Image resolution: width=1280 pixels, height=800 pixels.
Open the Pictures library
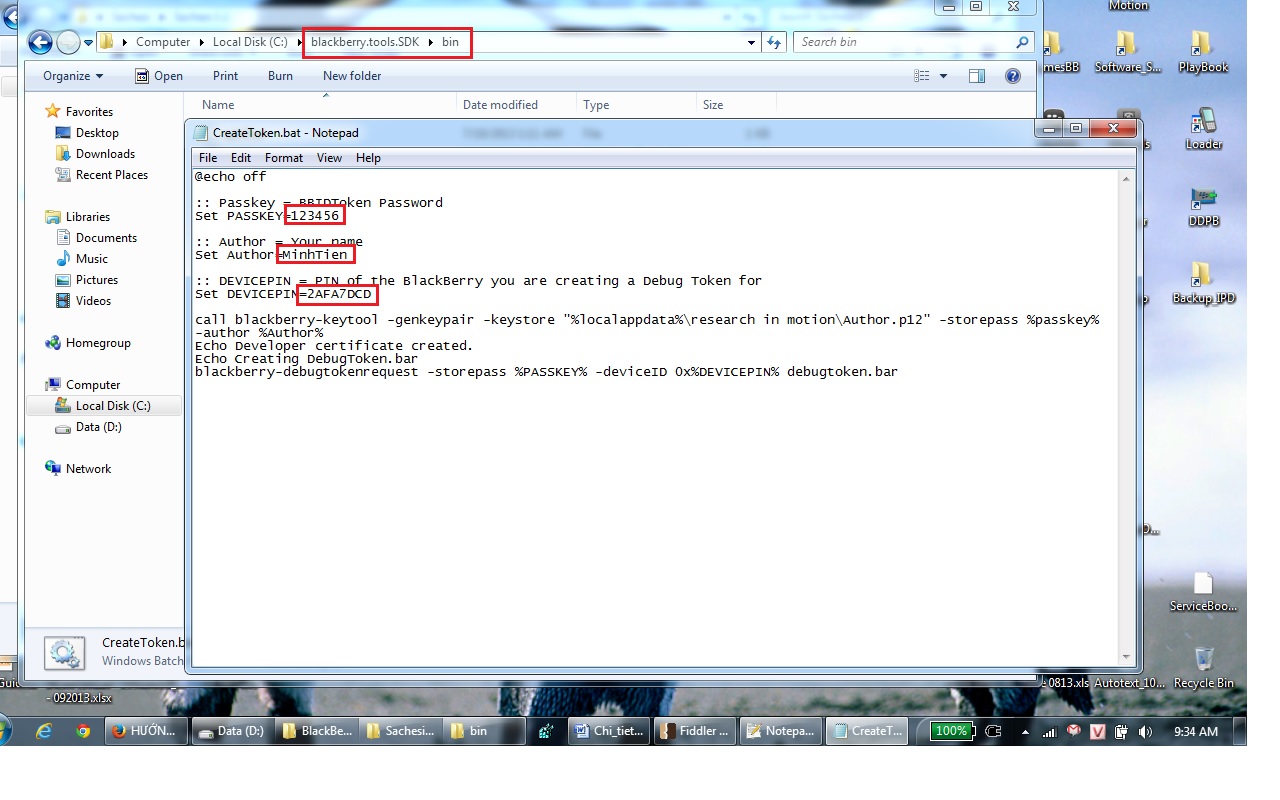pos(97,280)
